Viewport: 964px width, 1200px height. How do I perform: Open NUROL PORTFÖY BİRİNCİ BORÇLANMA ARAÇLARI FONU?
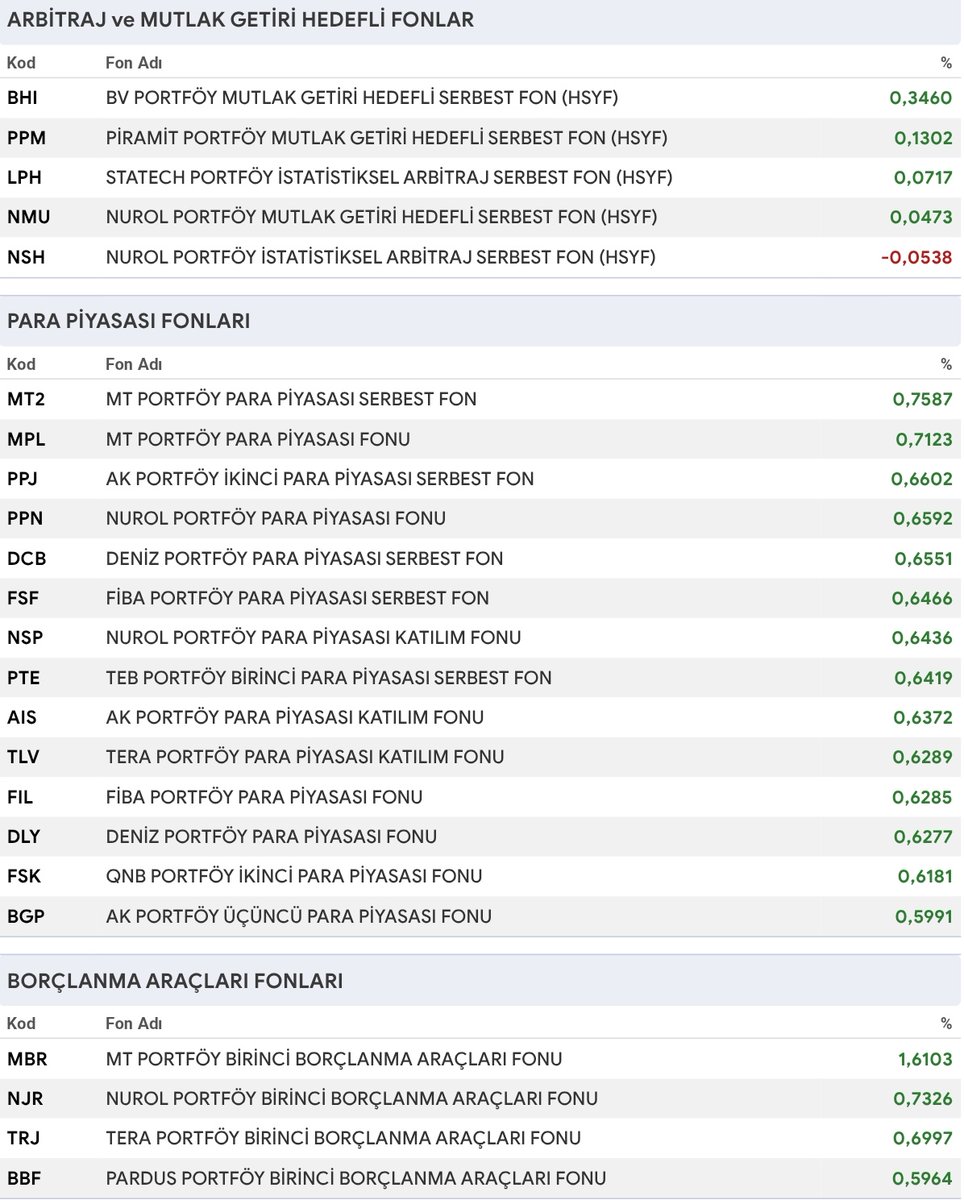click(x=352, y=1099)
